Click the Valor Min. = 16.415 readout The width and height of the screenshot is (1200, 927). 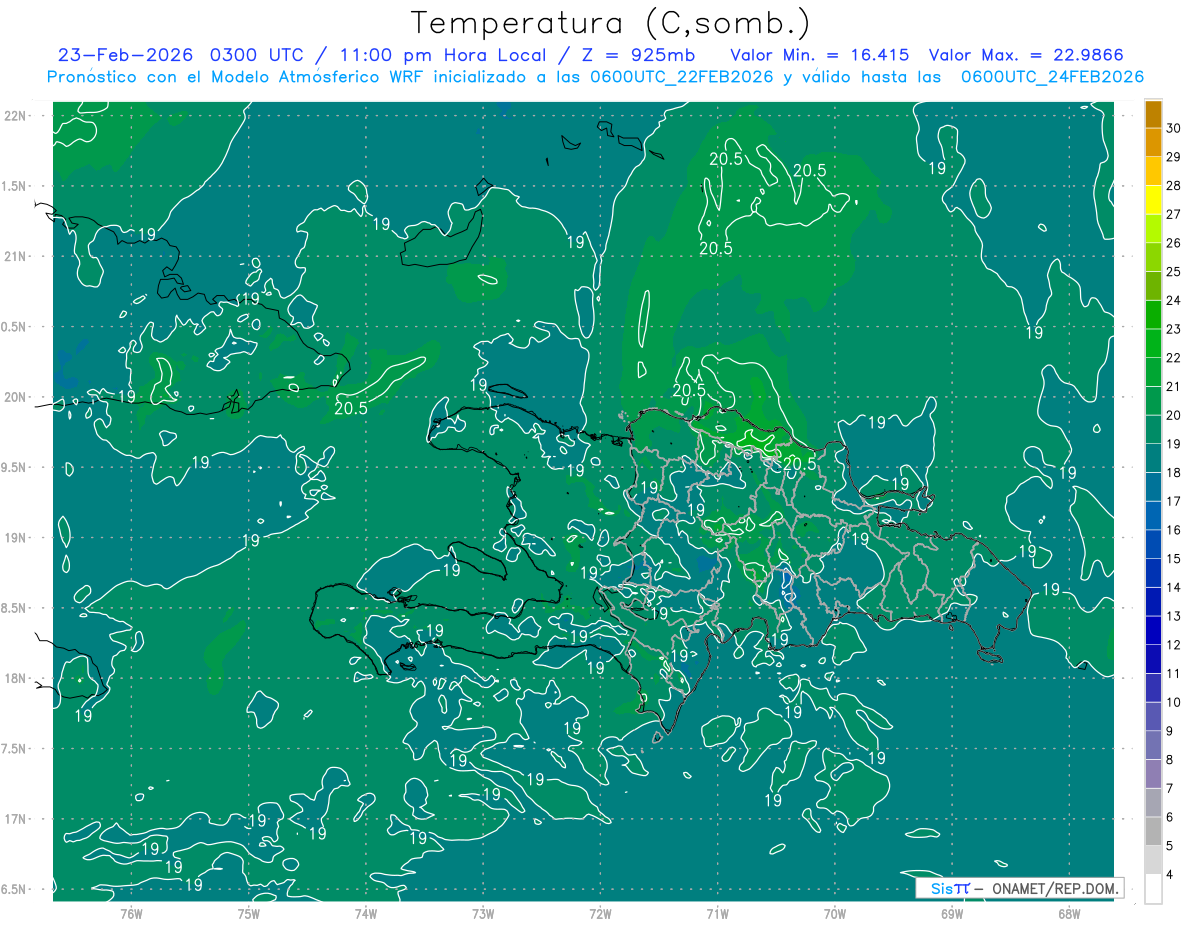[820, 55]
